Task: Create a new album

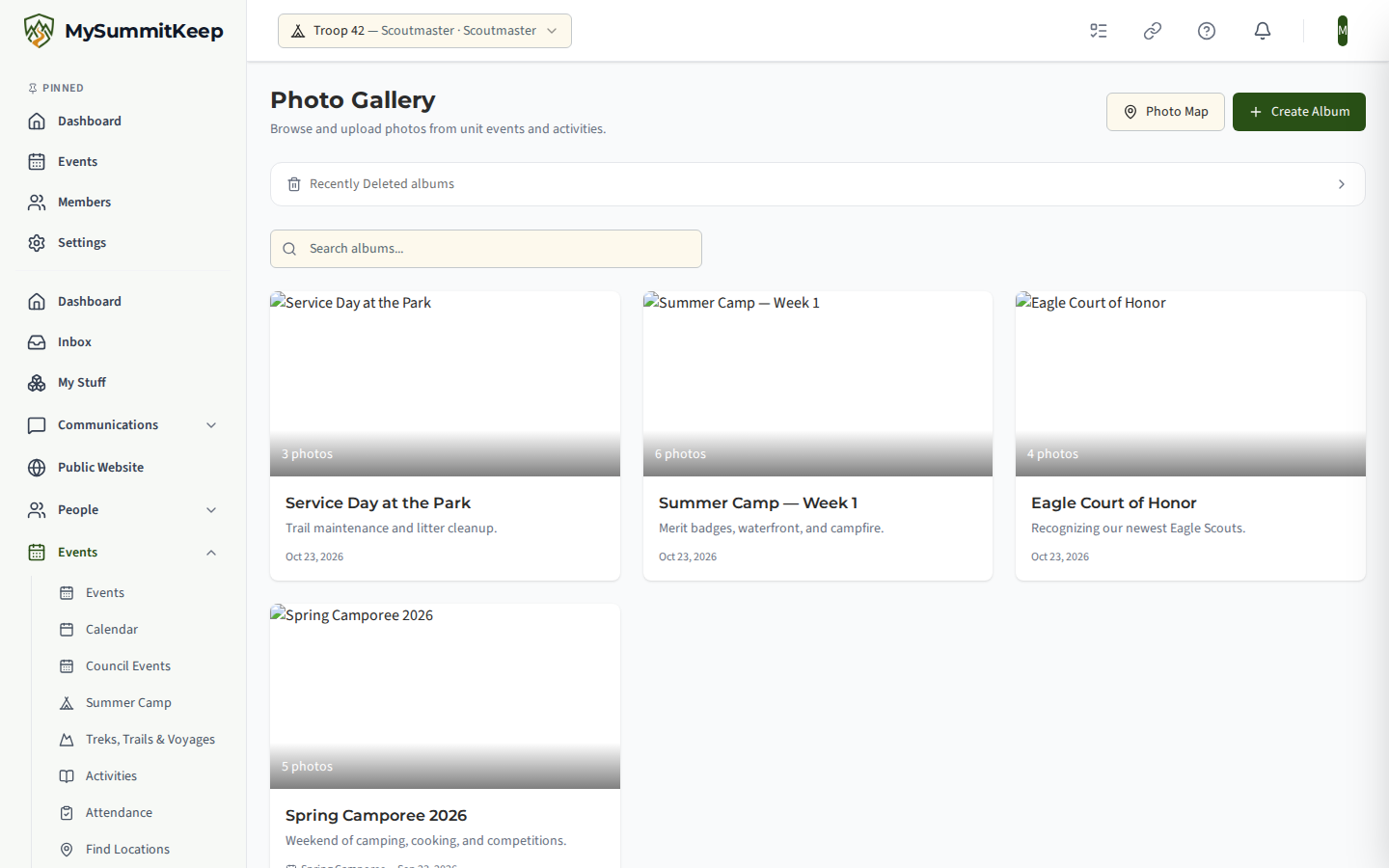Action: [1299, 112]
